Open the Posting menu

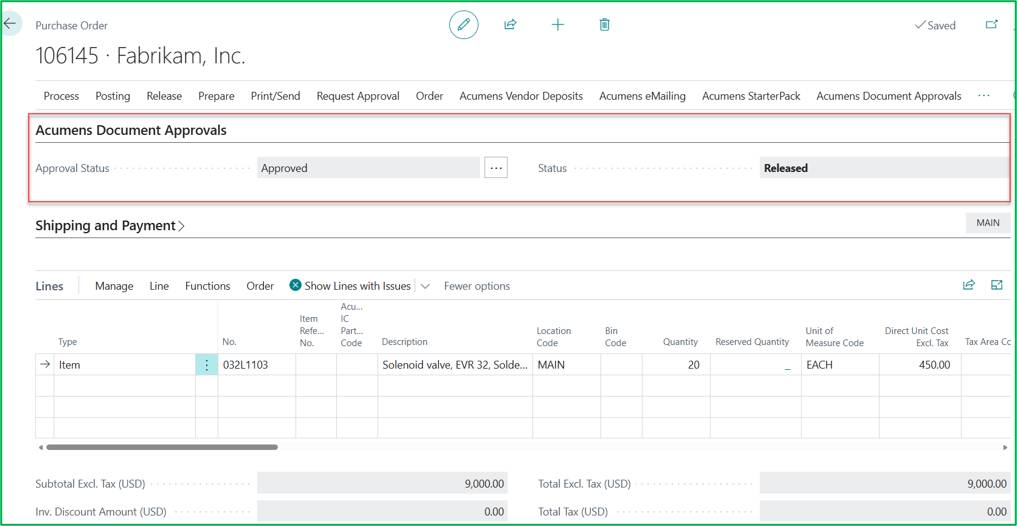[113, 96]
